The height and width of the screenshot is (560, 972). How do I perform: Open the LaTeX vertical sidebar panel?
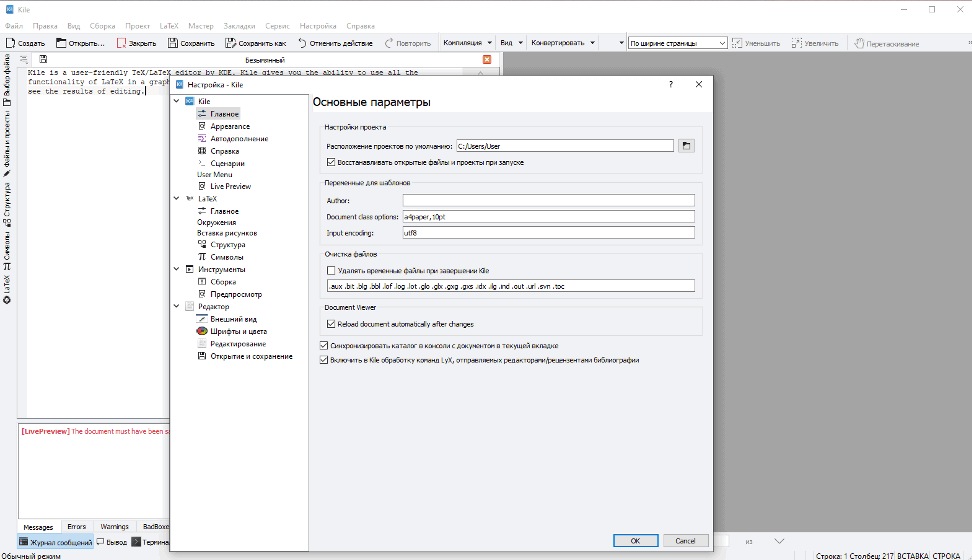(x=7, y=290)
